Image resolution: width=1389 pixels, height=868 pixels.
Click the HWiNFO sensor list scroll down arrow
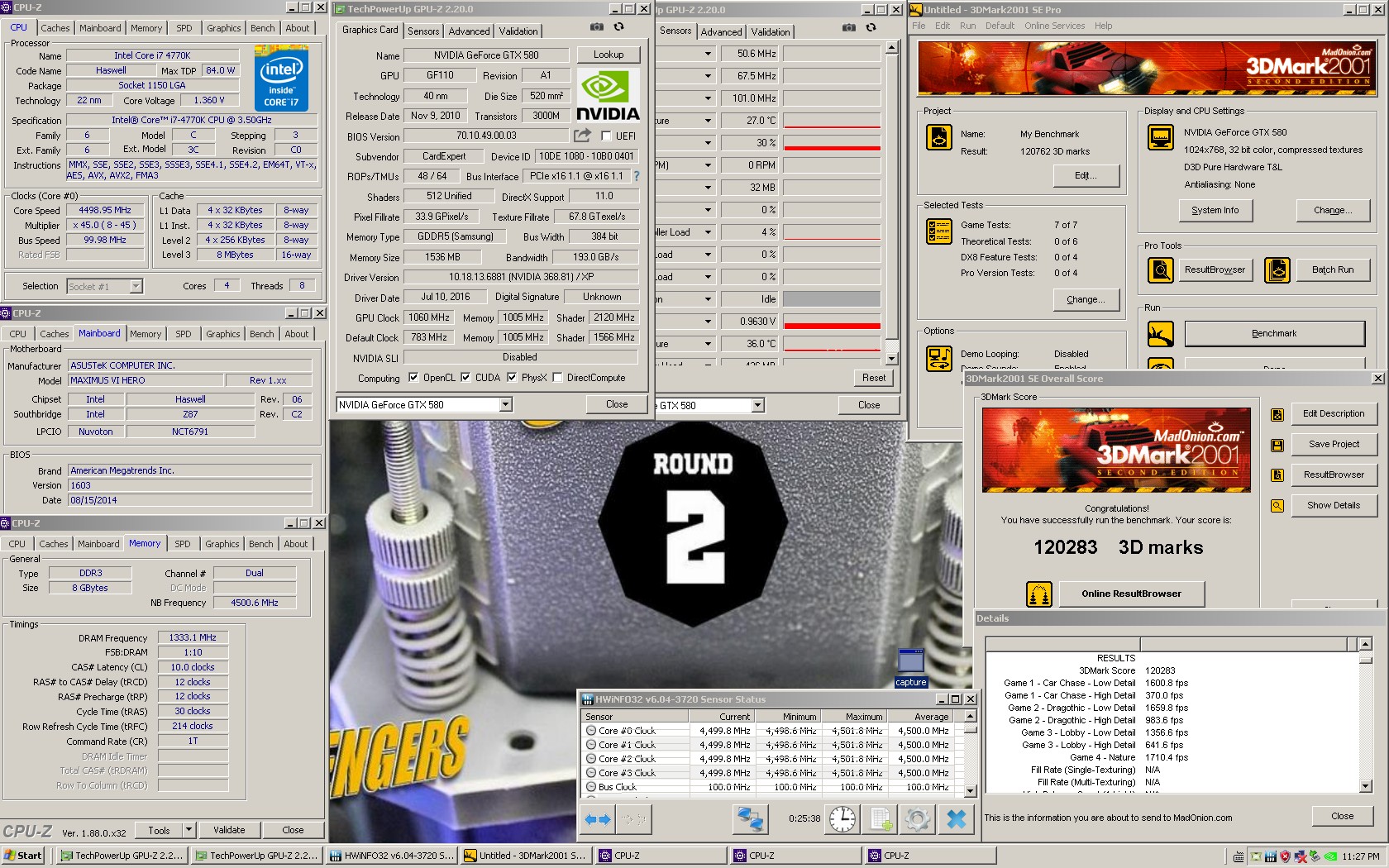(x=971, y=790)
